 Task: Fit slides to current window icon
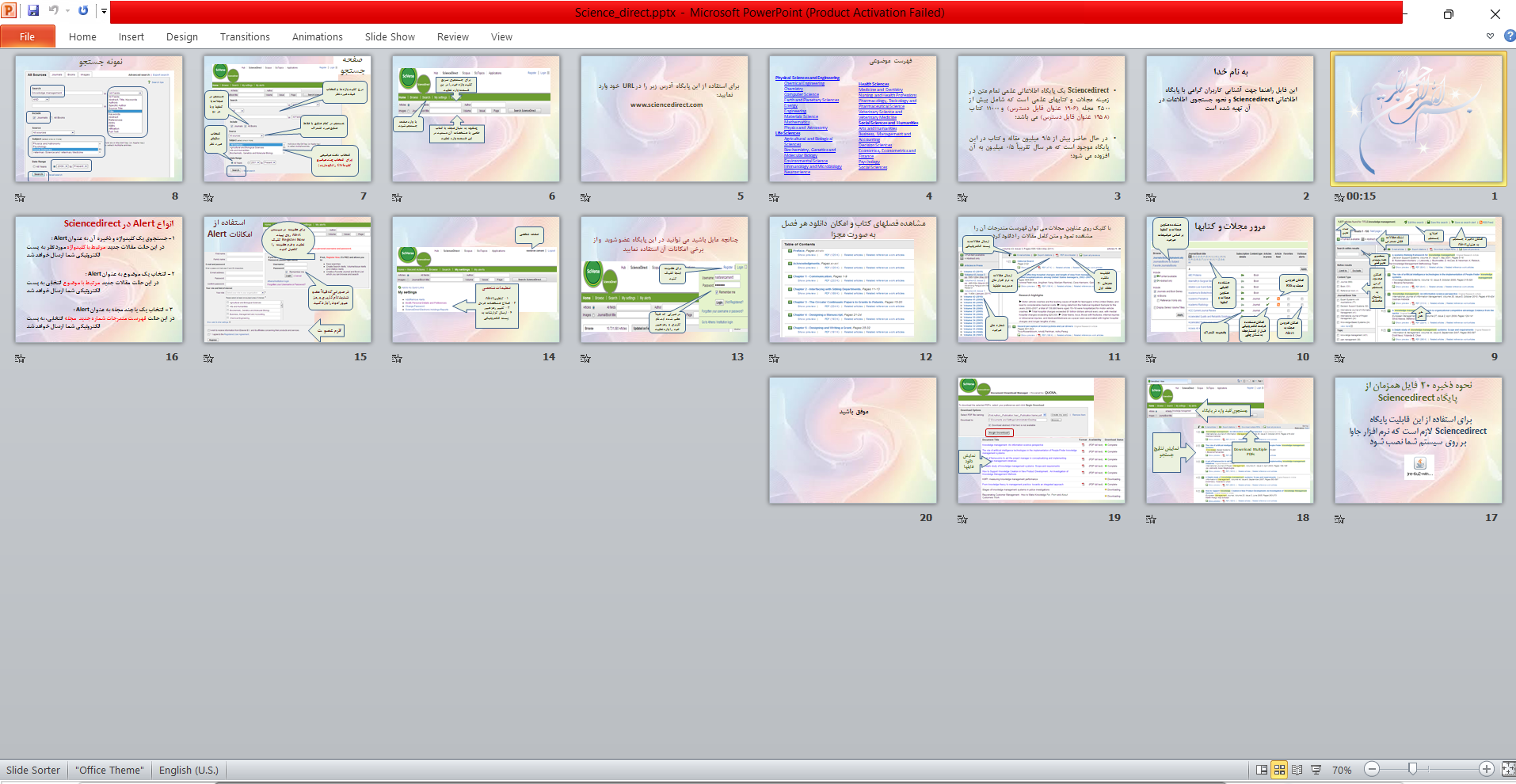pyautogui.click(x=1508, y=769)
